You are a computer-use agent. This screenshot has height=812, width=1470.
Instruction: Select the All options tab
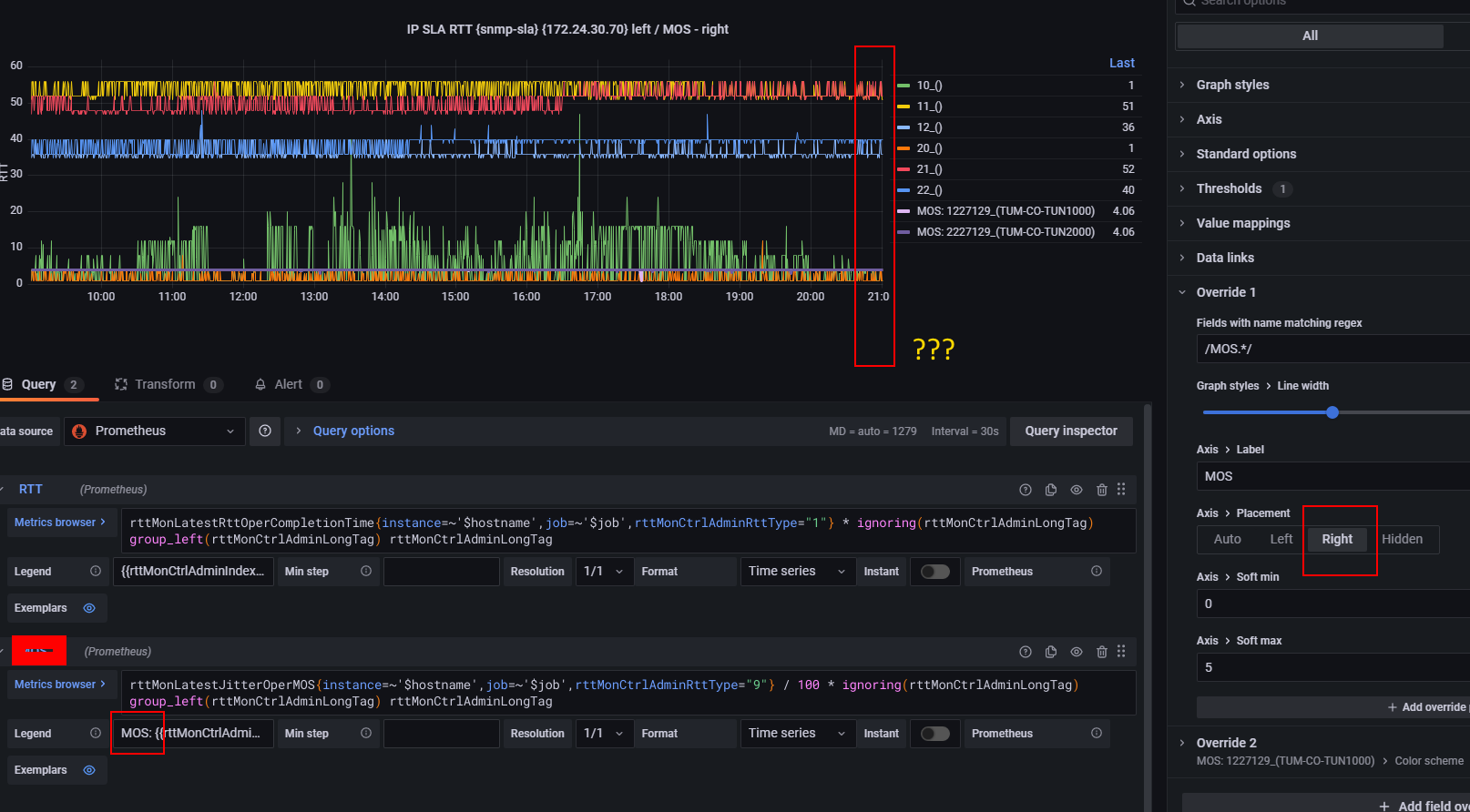pos(1310,36)
